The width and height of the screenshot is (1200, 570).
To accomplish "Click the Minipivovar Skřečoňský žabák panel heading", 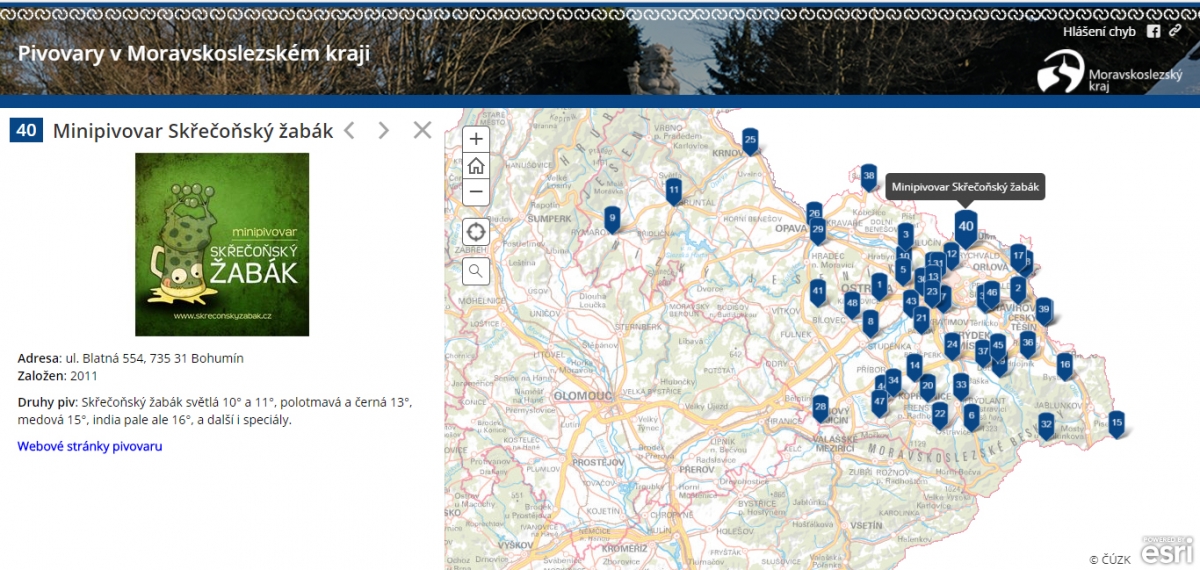I will pyautogui.click(x=191, y=130).
